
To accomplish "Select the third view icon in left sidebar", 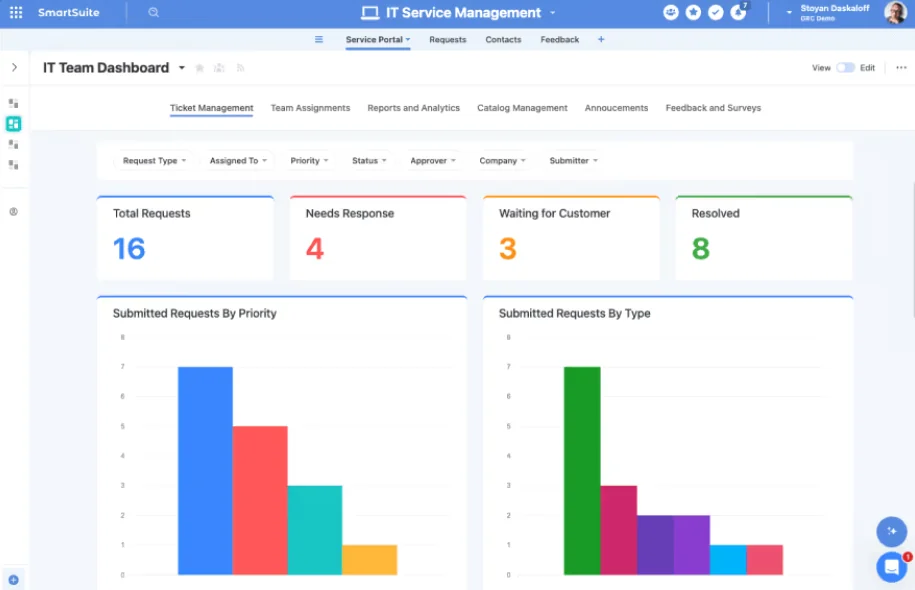I will click(13, 144).
